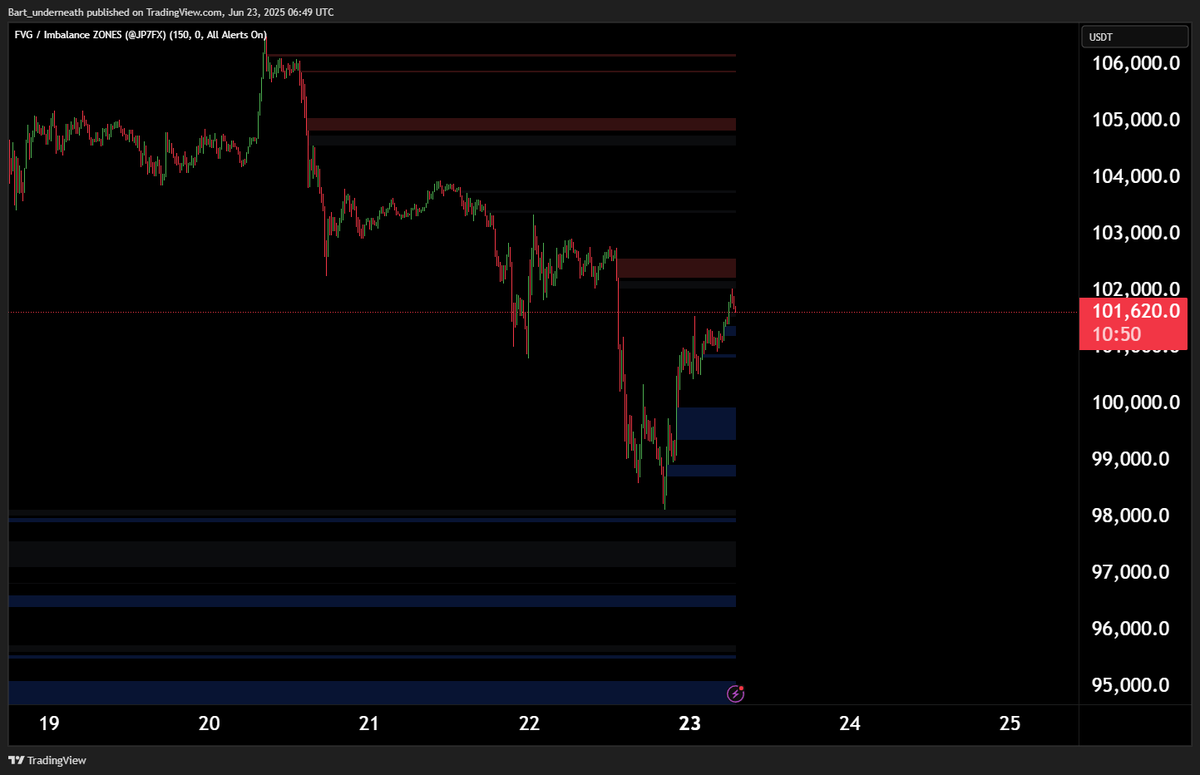Click date label 21 on time axis
The width and height of the screenshot is (1200, 775).
pos(369,723)
